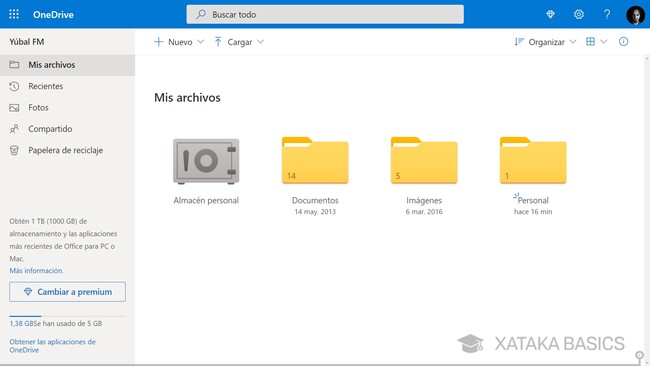
Task: Open the app launcher grid icon
Action: click(x=14, y=14)
